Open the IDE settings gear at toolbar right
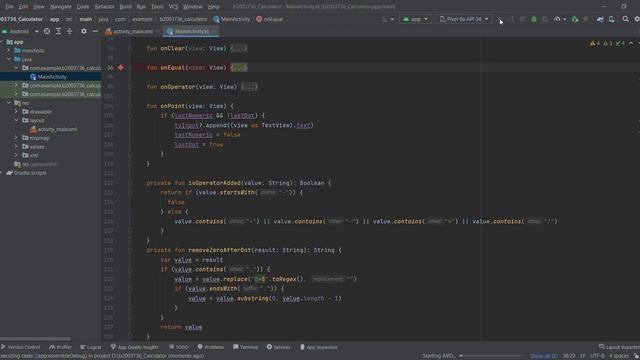Viewport: 640px width, 360px height. point(637,19)
